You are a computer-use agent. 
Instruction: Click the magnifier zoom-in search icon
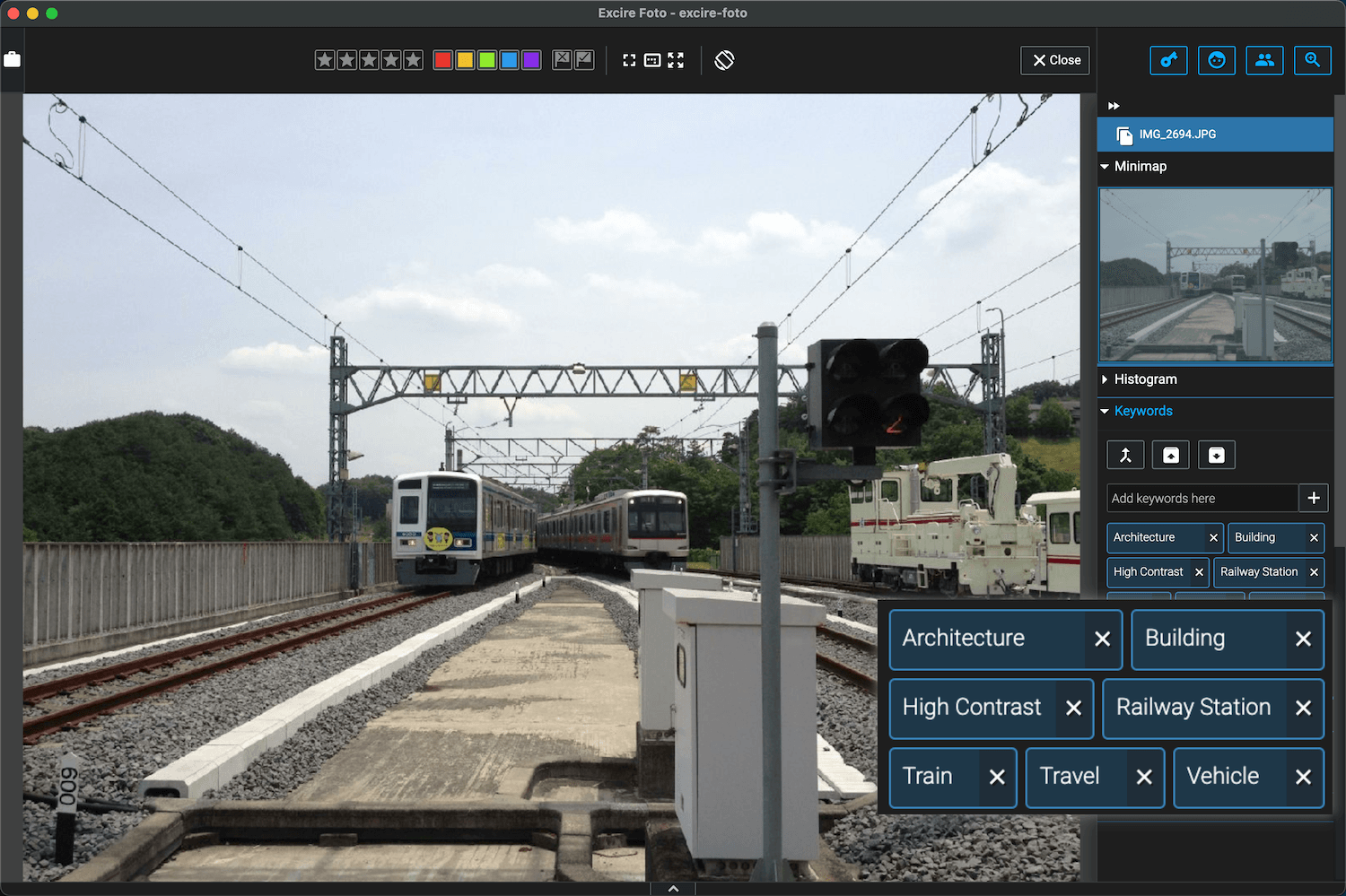click(x=1312, y=60)
